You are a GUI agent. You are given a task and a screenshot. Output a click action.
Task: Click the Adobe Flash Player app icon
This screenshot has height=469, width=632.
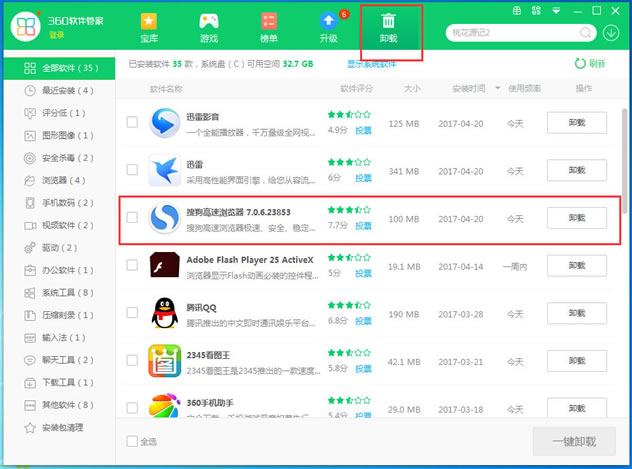(x=164, y=265)
